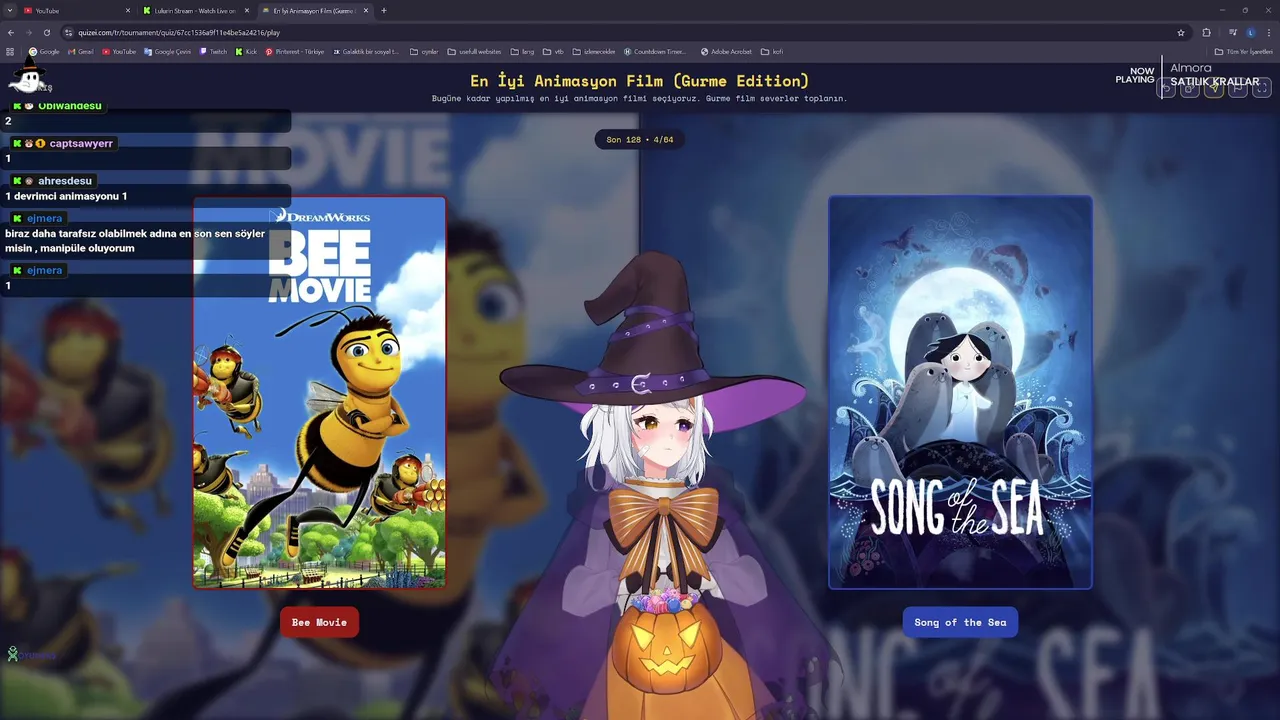Open the browser extensions puzzle icon
1280x720 pixels.
click(1206, 32)
